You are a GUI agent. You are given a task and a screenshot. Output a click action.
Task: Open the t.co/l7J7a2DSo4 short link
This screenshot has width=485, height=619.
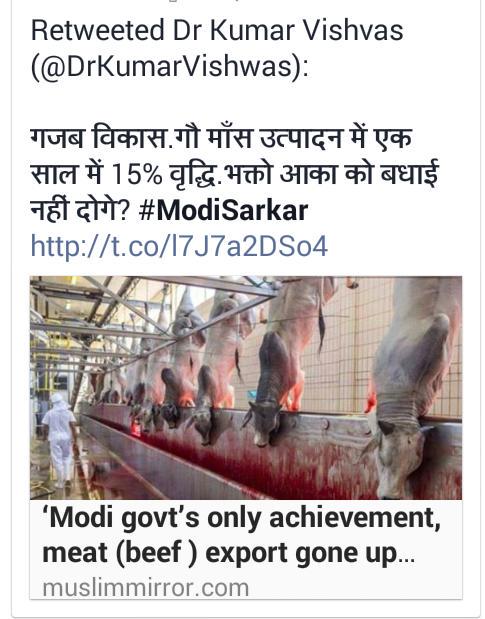click(179, 246)
